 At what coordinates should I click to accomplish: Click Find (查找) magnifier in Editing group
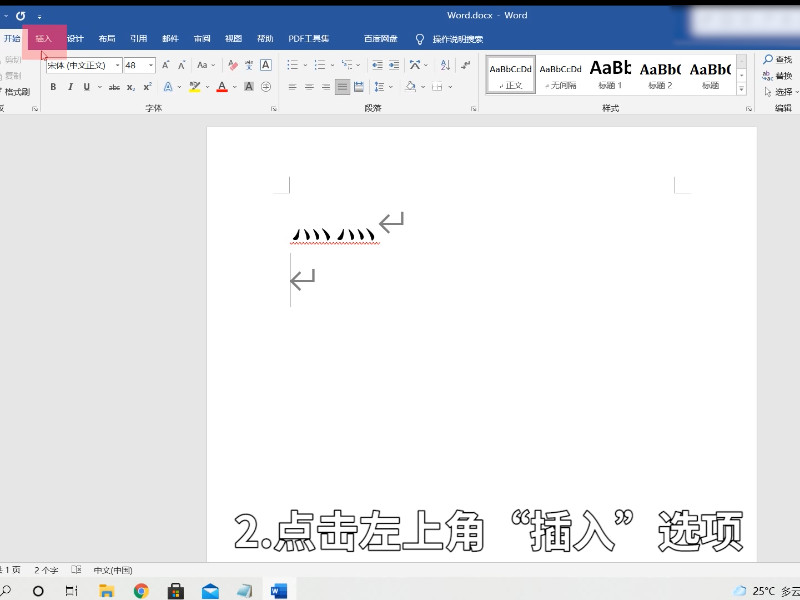point(778,60)
